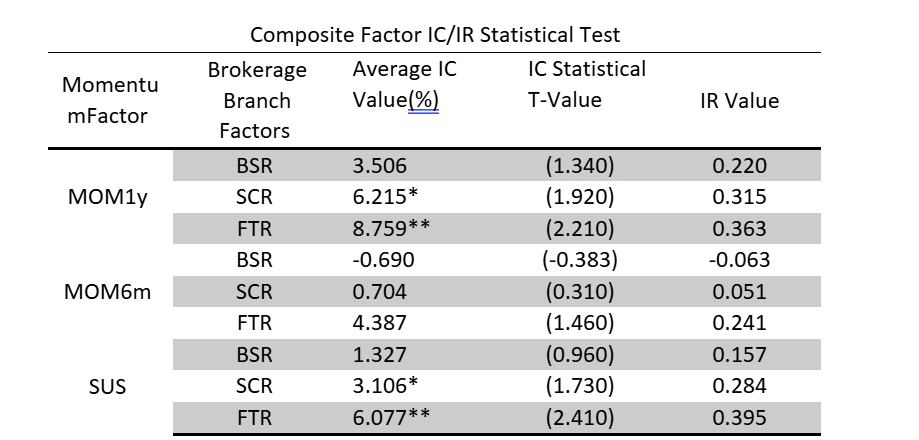Select the Average IC Value(%) header
Viewport: 919px width, 440px height.
pyautogui.click(x=396, y=86)
